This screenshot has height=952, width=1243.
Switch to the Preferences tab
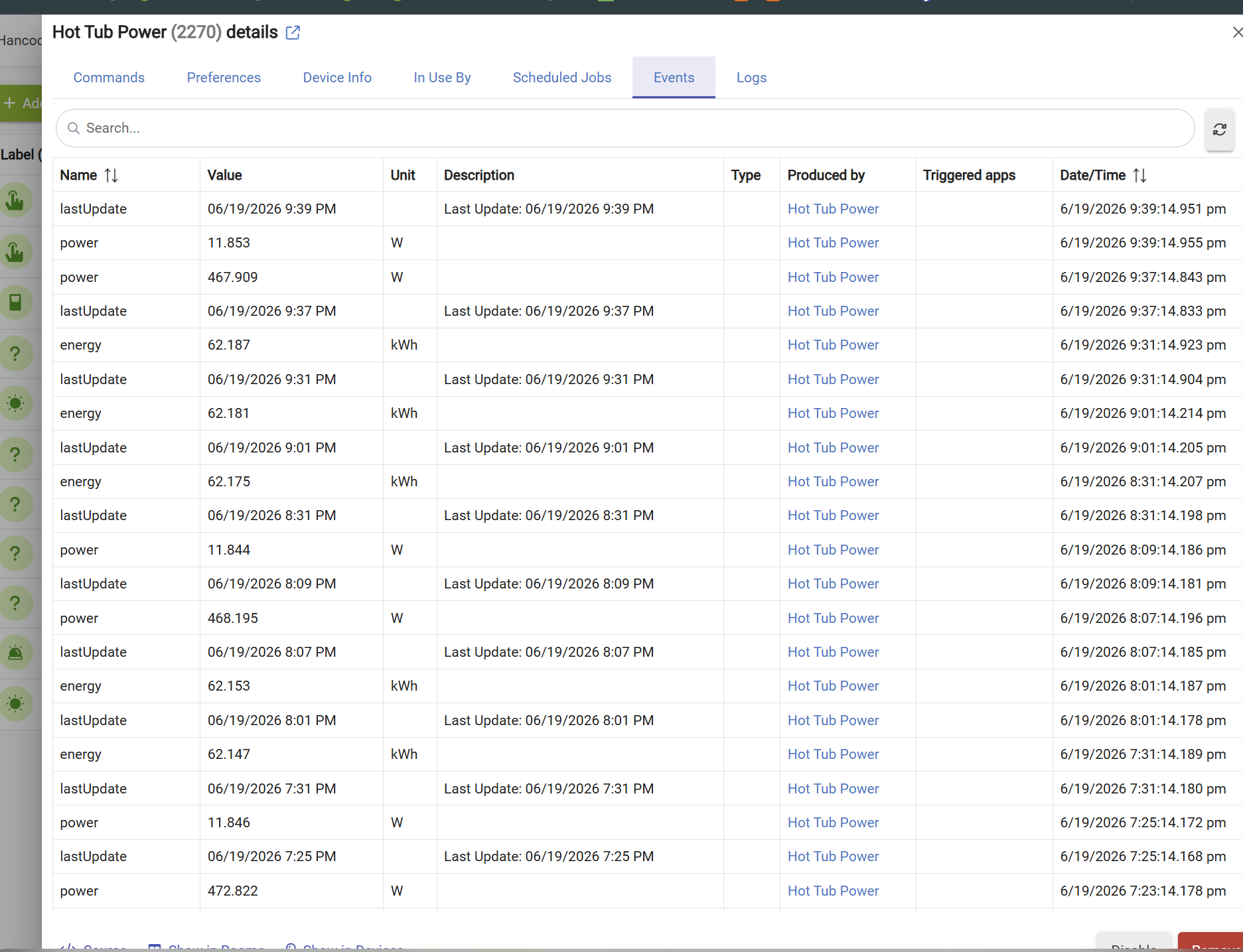(x=224, y=78)
